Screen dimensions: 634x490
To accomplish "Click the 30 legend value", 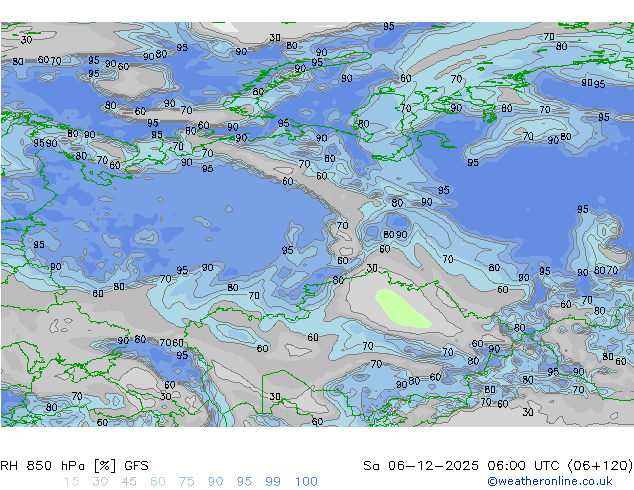I will click(x=100, y=482).
